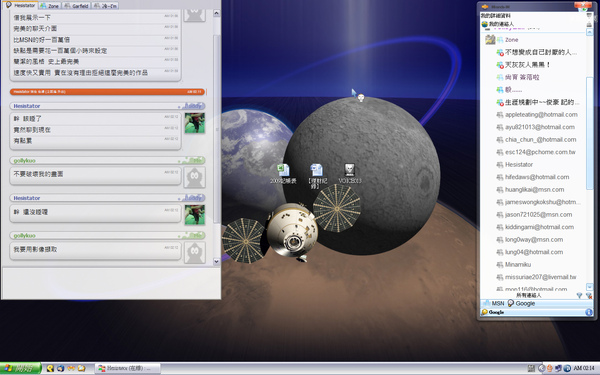The height and width of the screenshot is (375, 600).
Task: Open the document desktop icon next to VOICE03
Action: point(316,176)
